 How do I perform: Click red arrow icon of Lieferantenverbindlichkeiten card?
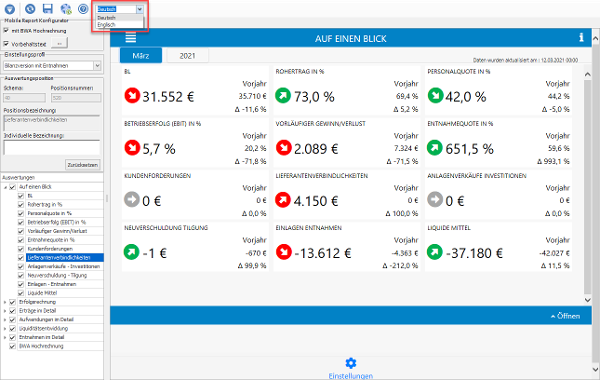click(x=283, y=200)
